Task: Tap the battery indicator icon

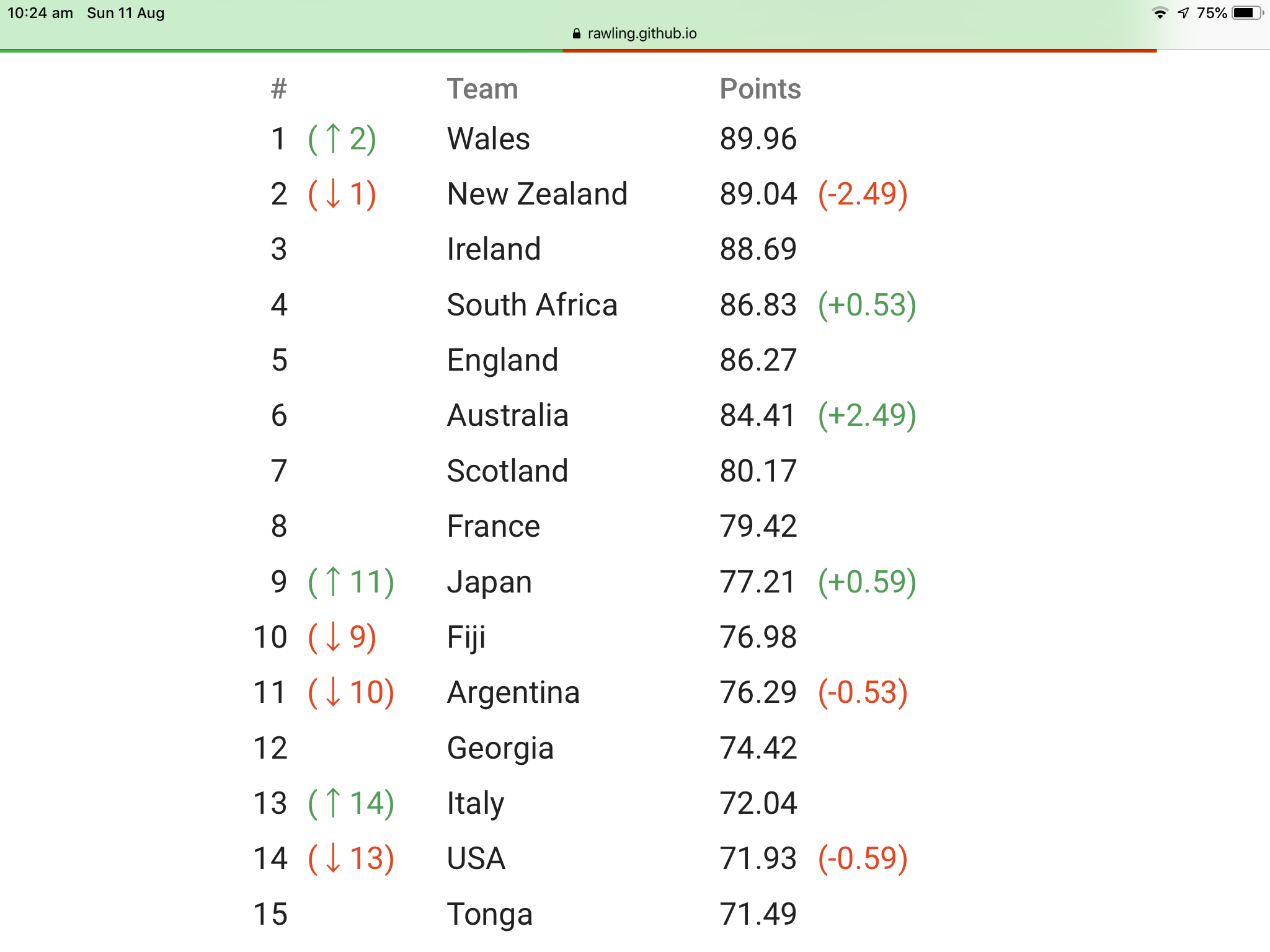Action: coord(1246,13)
